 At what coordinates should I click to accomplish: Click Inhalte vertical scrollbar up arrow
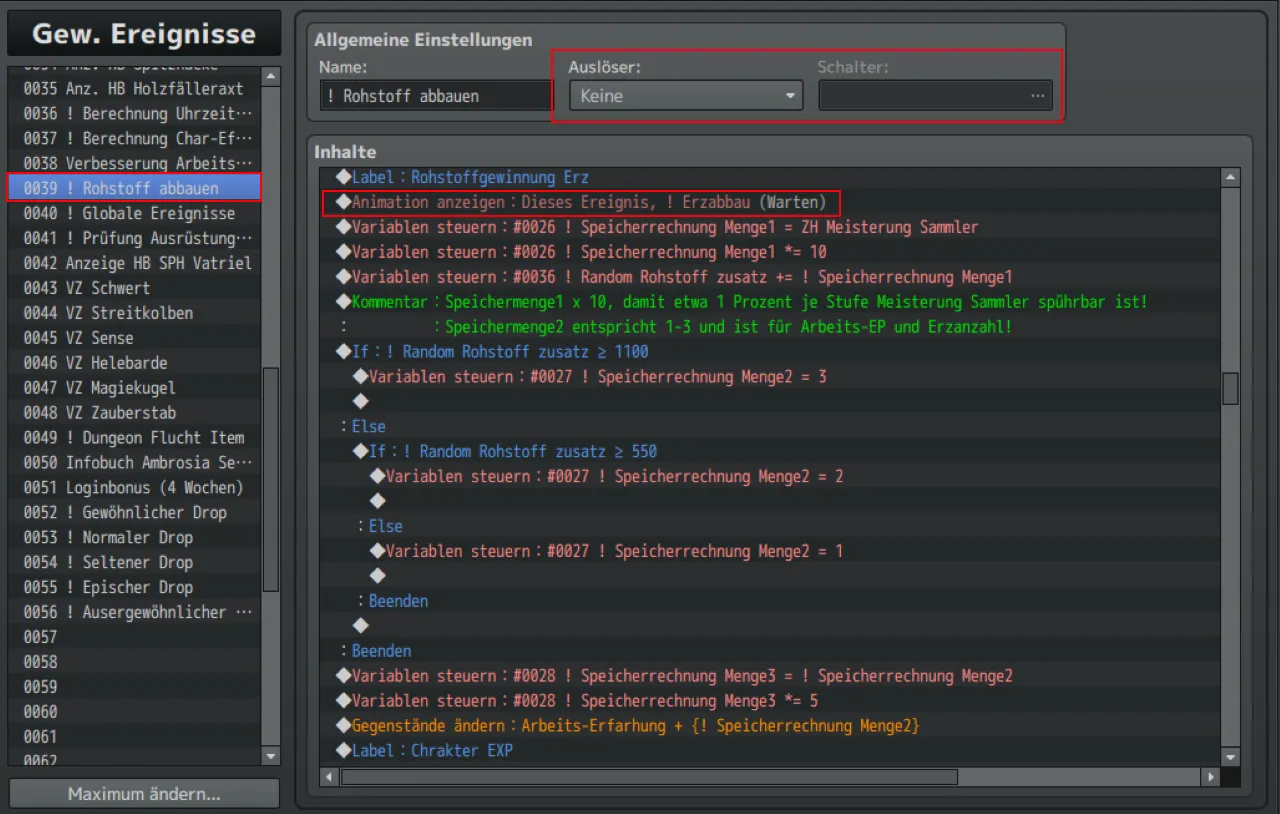(x=1231, y=177)
